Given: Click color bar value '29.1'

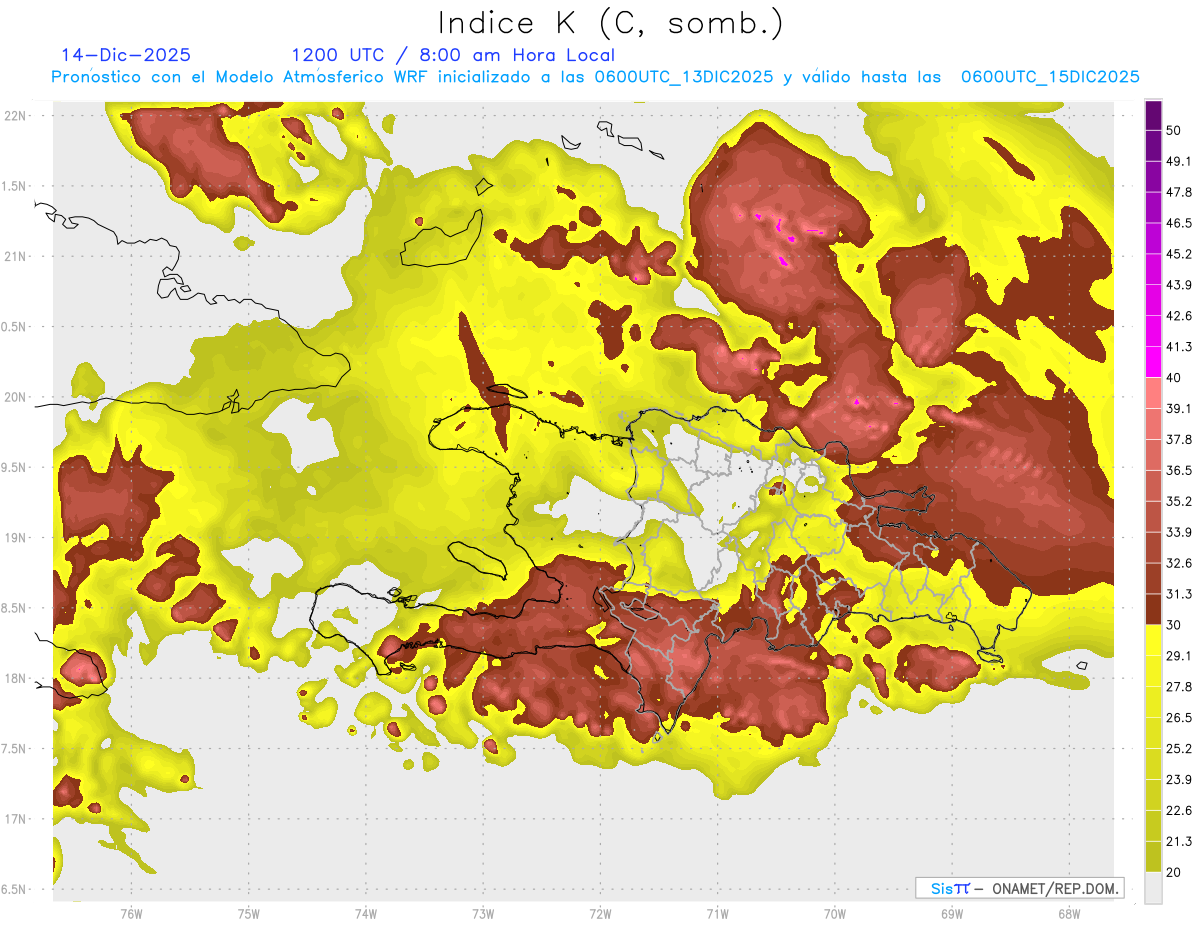Looking at the screenshot, I should click(x=1179, y=656).
